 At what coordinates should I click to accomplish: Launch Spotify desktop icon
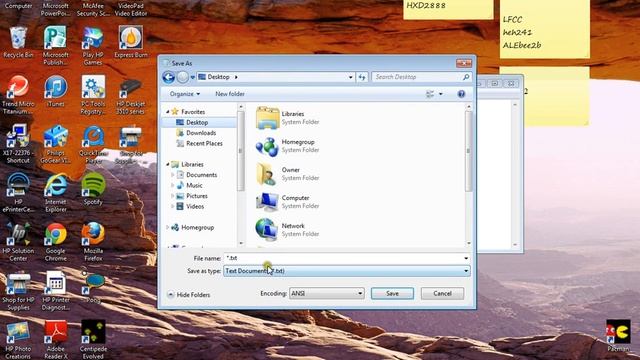pyautogui.click(x=93, y=189)
